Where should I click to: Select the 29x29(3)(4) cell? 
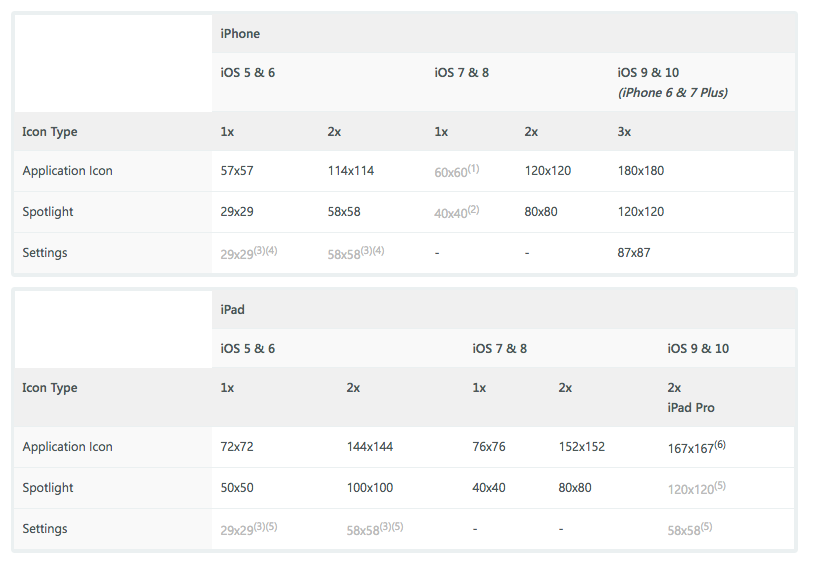248,253
